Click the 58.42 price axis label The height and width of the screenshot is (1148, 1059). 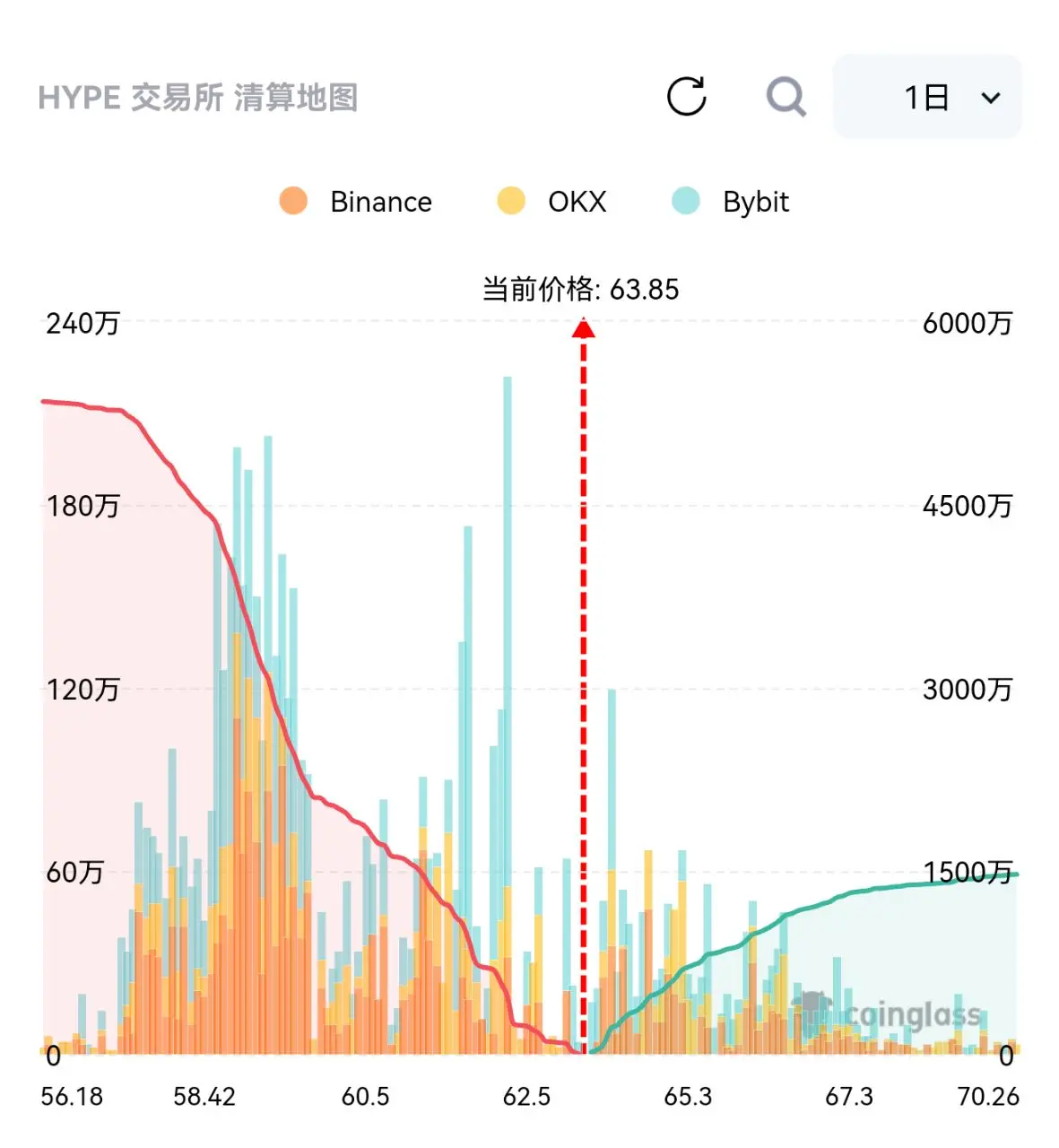tap(204, 1096)
